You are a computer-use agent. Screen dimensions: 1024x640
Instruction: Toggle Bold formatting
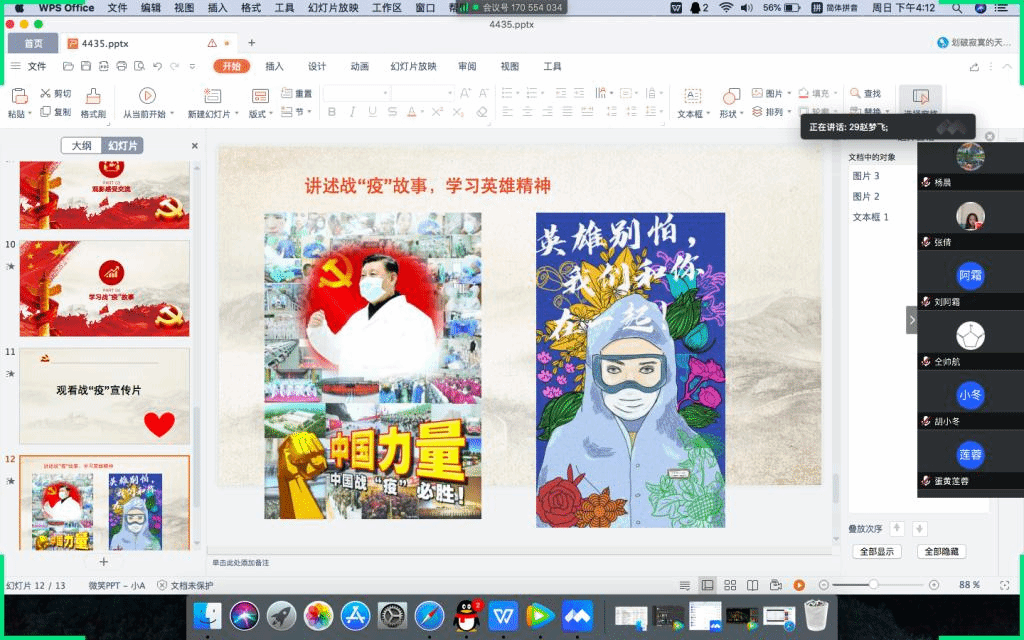click(332, 112)
